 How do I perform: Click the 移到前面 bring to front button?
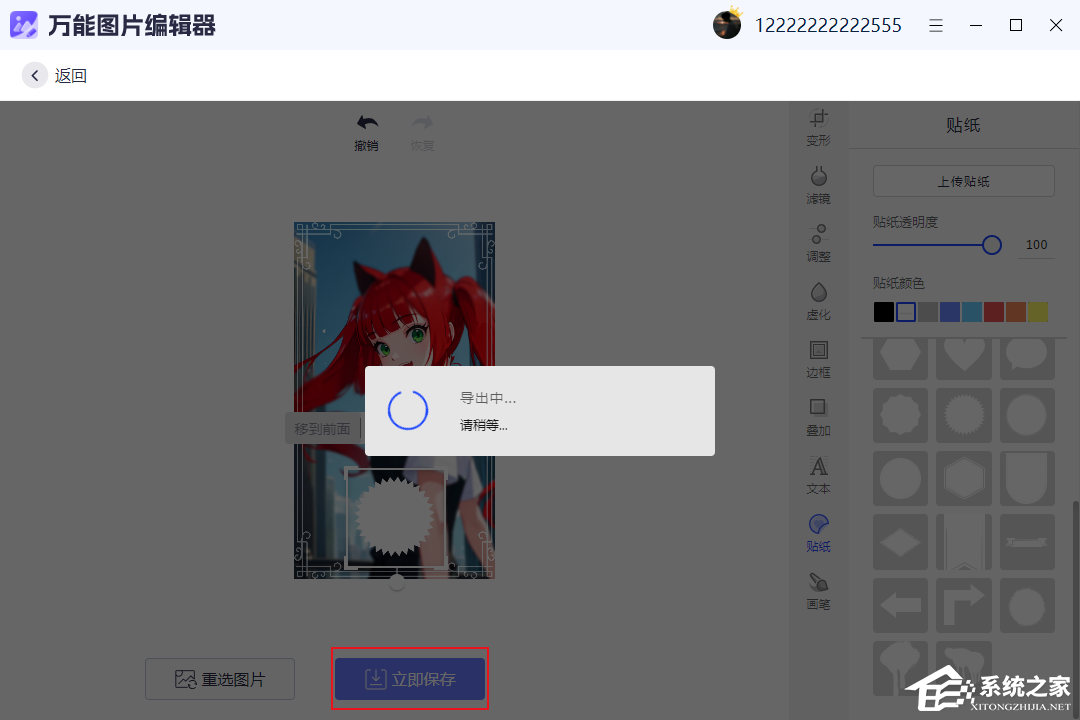click(322, 429)
